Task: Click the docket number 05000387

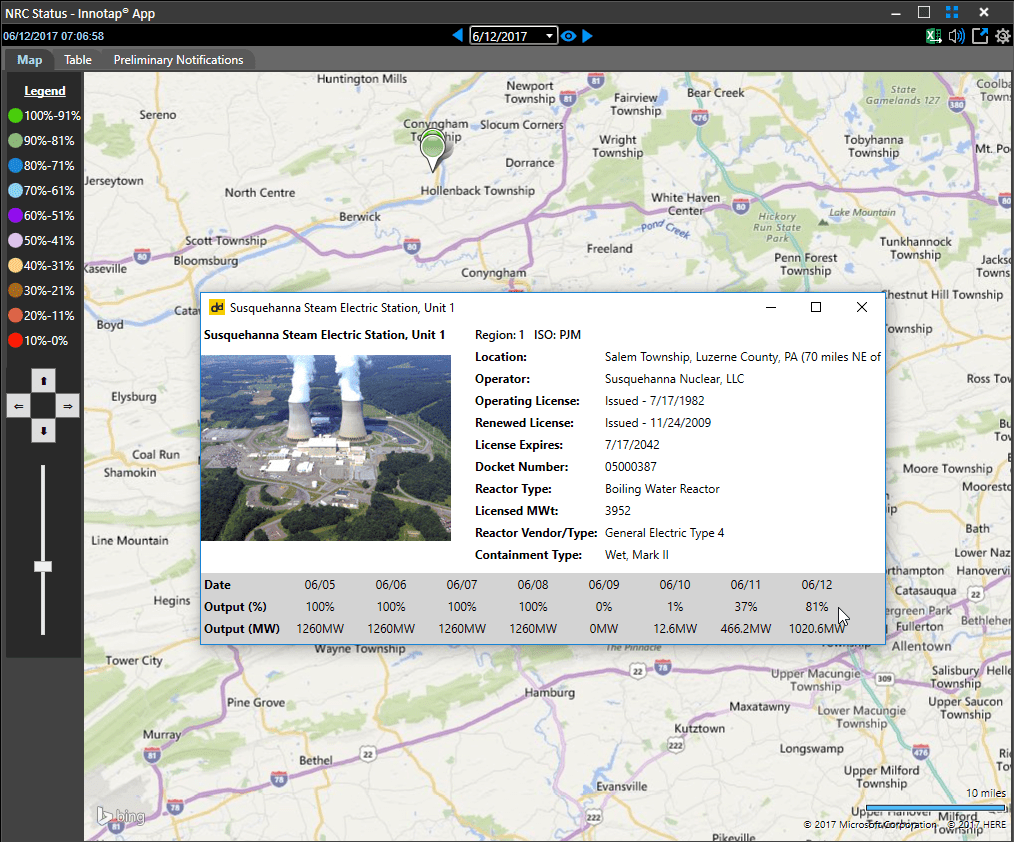Action: click(631, 467)
